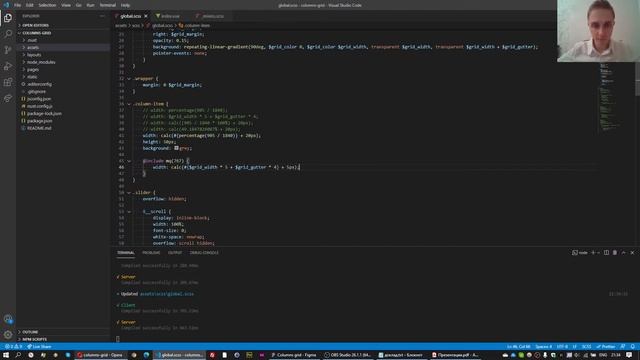Screen dimensions: 640x360
Task: Open the package-lock.json file
Action: [63, 113]
